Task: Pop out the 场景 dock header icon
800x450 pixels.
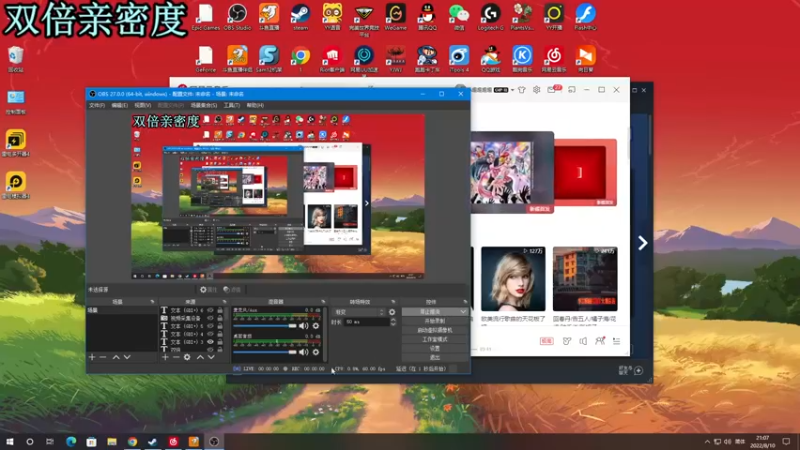Action: 152,302
